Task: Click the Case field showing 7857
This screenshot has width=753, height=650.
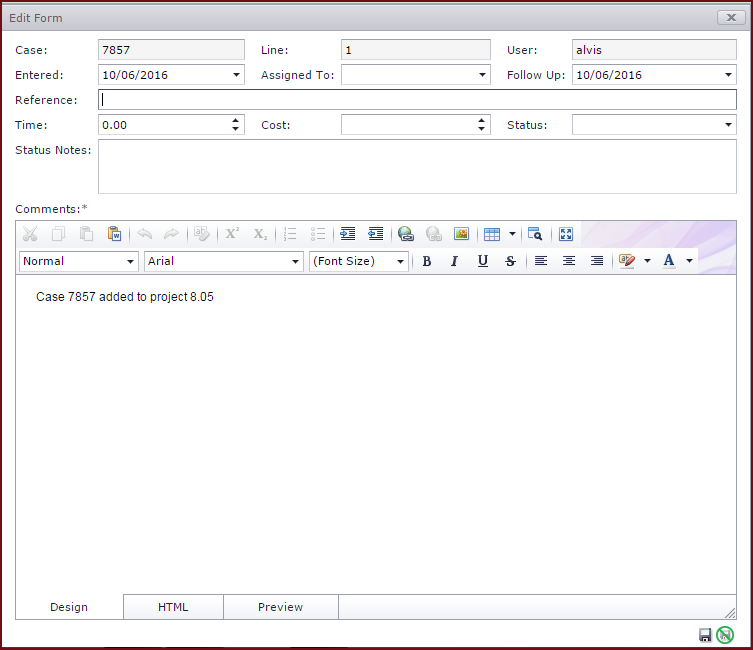Action: pyautogui.click(x=171, y=50)
